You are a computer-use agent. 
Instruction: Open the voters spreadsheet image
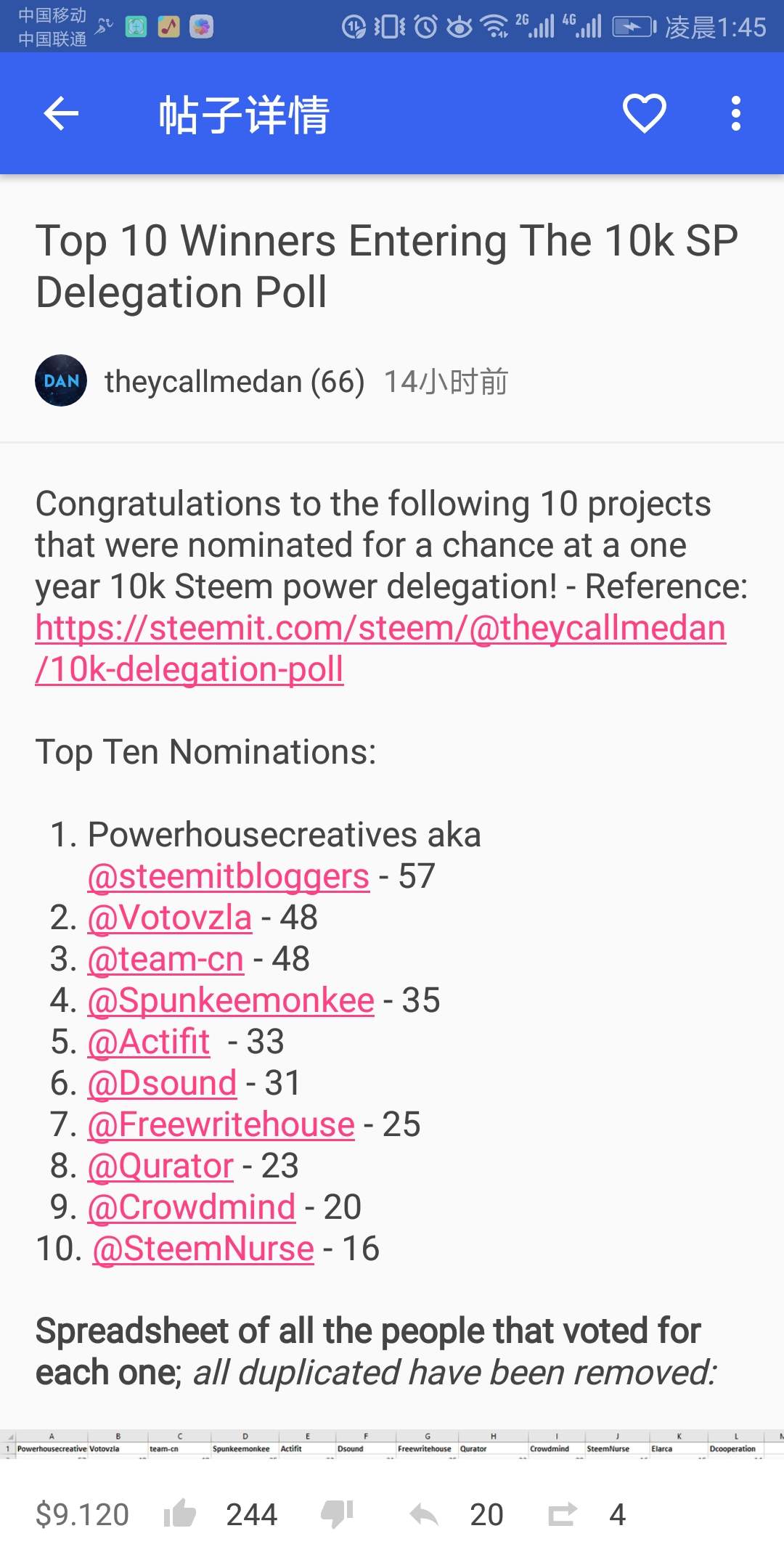pos(392,1443)
